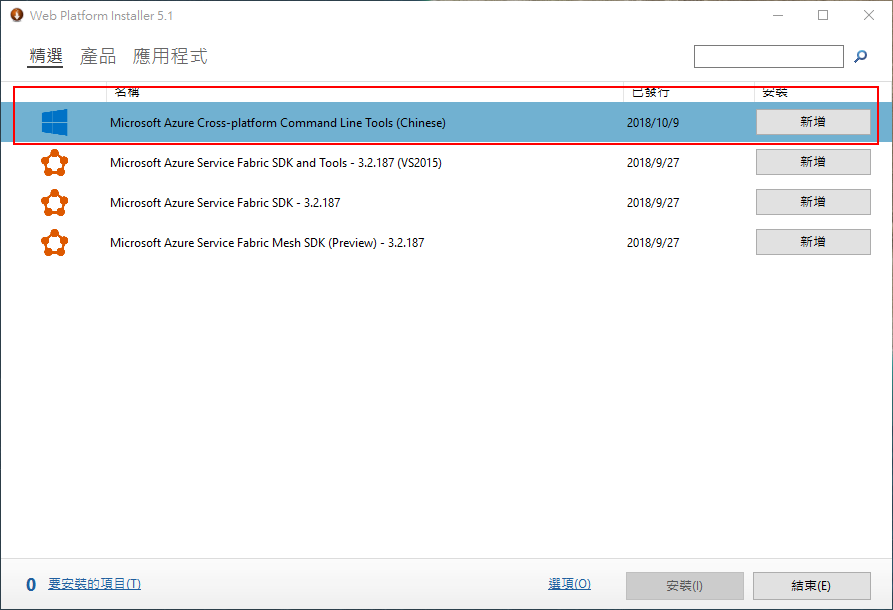Click 新增 for Service Fabric SDK and Tools (VS2015)

[813, 162]
